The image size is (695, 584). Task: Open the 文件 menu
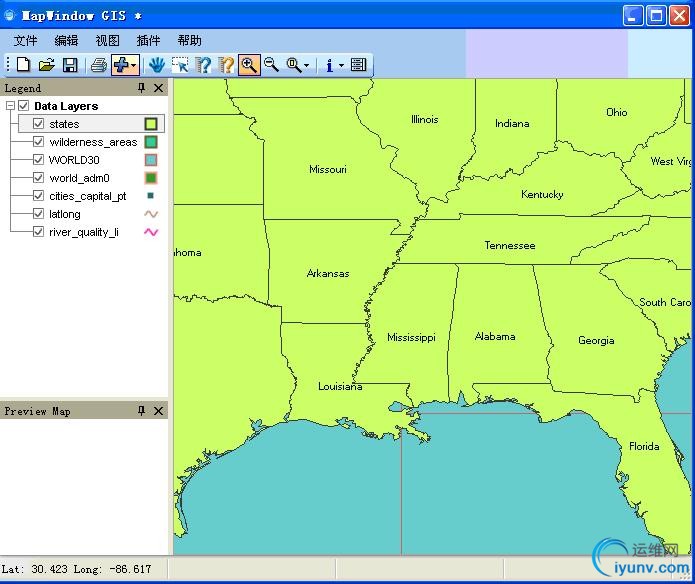tap(26, 41)
